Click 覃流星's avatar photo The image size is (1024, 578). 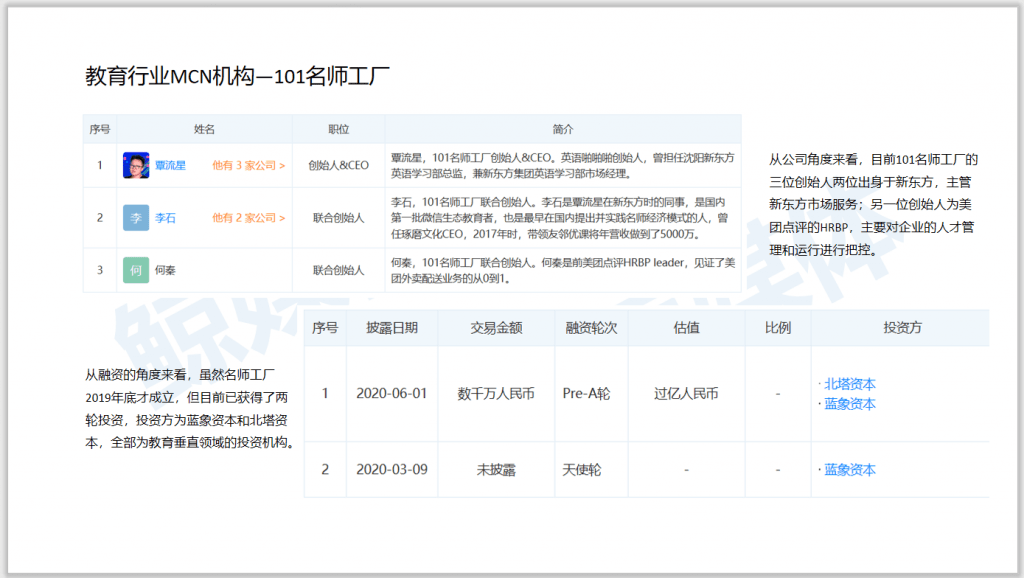(x=134, y=165)
